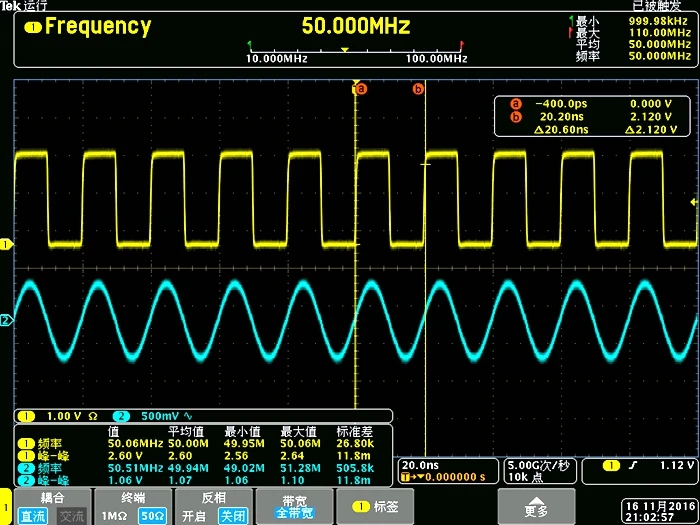Image resolution: width=700 pixels, height=525 pixels.
Task: Click the 5.00G sample rate readout
Action: pyautogui.click(x=539, y=466)
